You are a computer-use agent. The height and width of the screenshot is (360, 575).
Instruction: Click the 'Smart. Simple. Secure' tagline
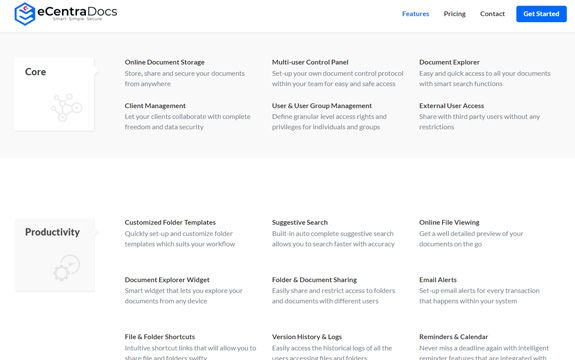click(x=77, y=19)
